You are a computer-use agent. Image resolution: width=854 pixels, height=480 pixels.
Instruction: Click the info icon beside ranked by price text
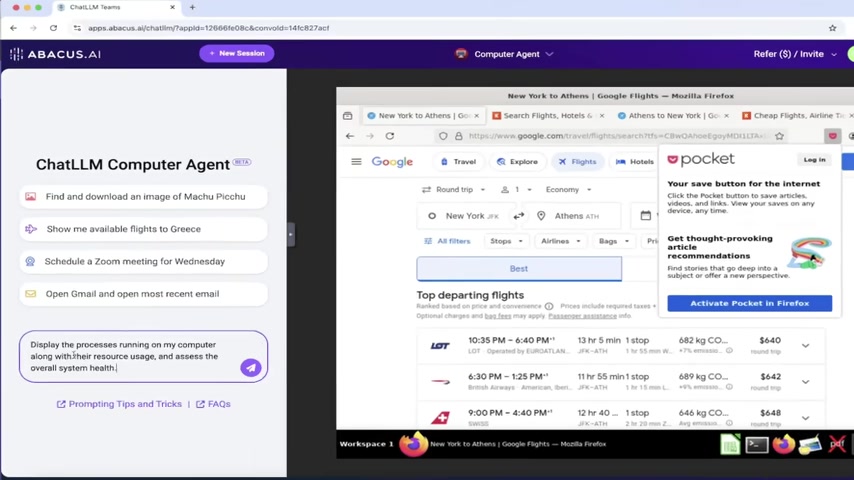549,306
